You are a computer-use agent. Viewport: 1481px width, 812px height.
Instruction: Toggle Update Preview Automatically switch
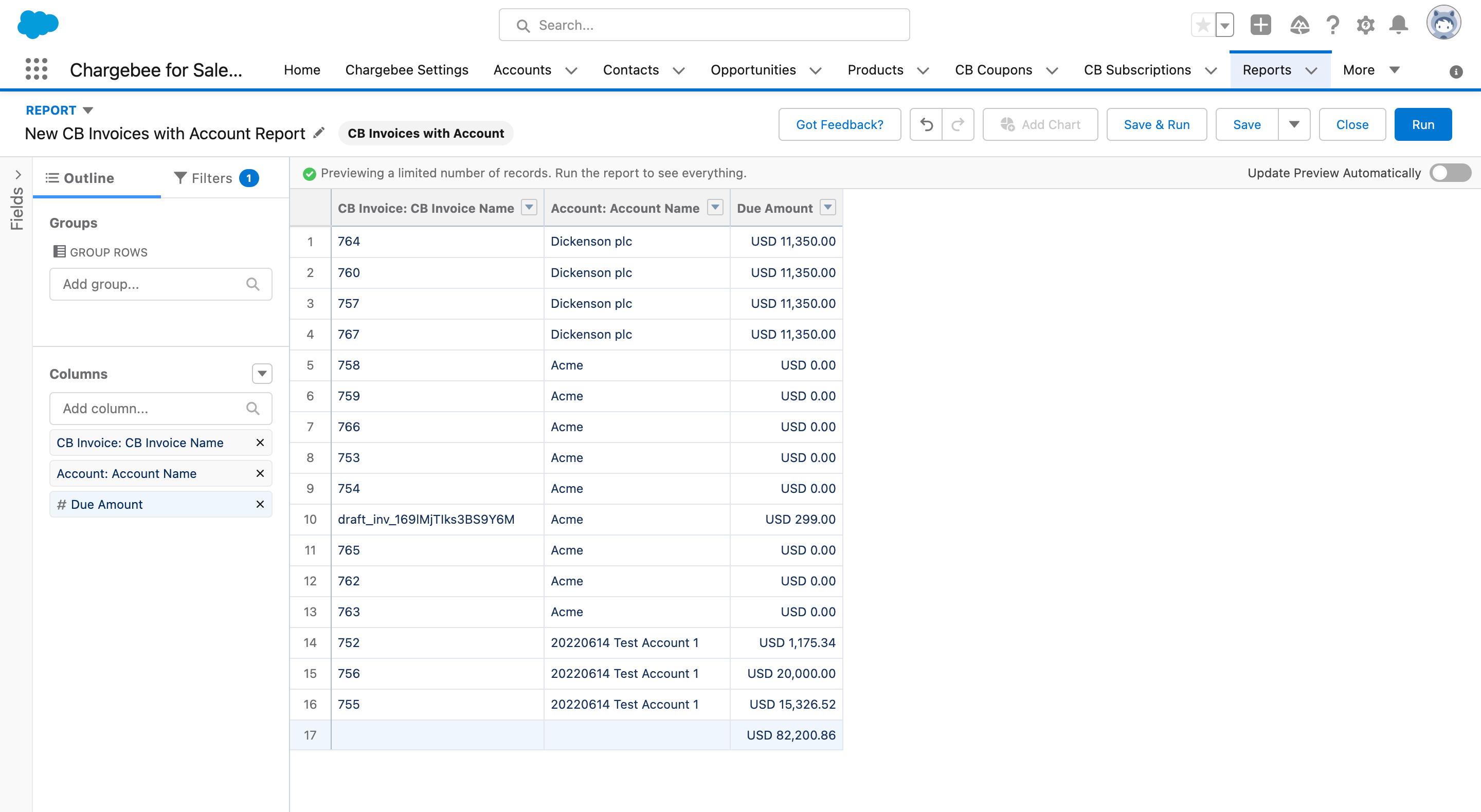tap(1450, 173)
